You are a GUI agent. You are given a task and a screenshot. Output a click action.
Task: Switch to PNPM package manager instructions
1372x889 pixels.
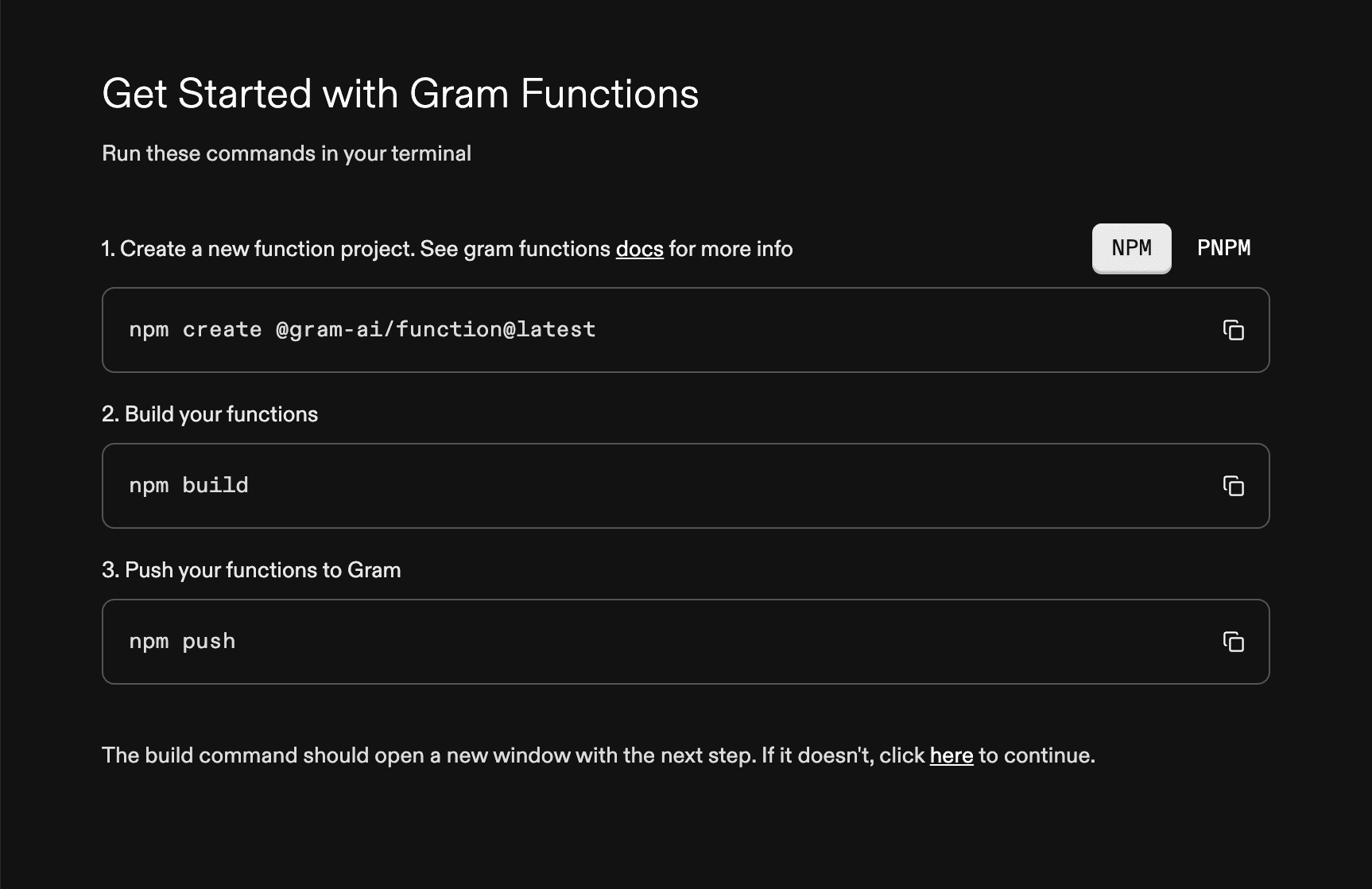coord(1224,248)
